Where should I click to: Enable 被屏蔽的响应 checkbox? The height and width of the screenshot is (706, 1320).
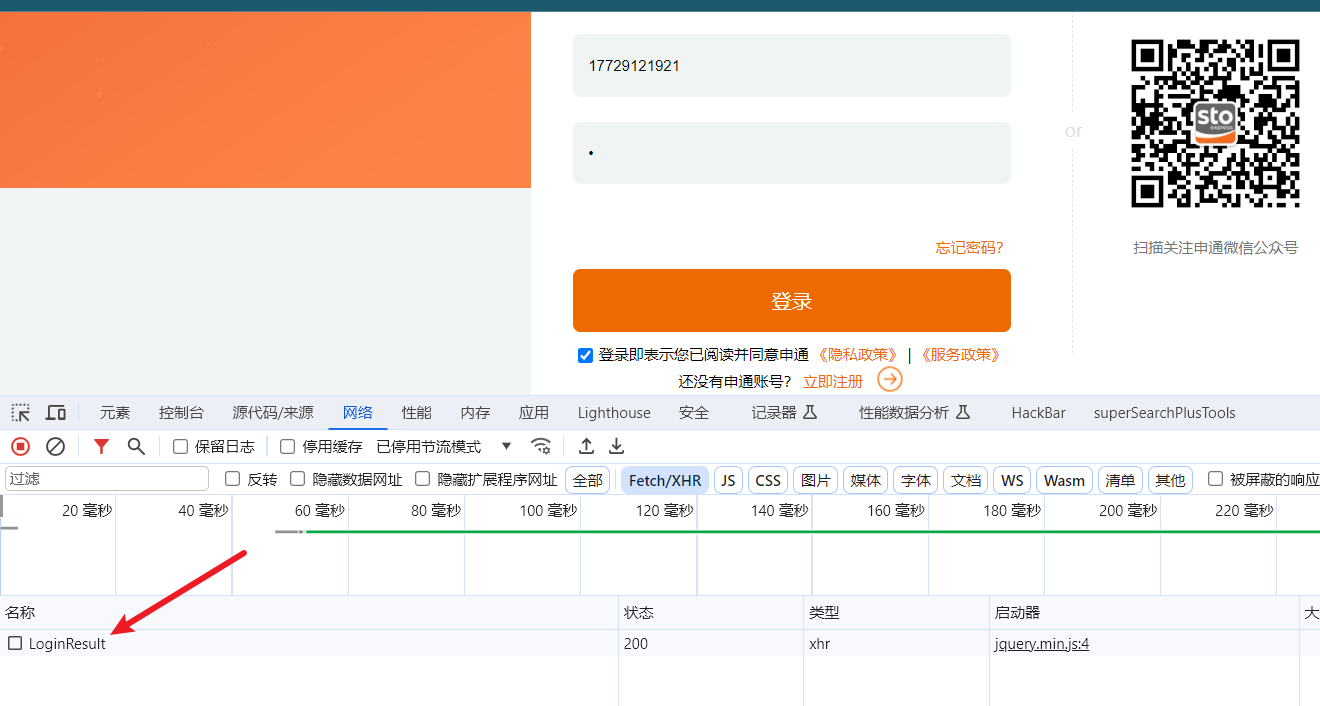pos(1216,479)
